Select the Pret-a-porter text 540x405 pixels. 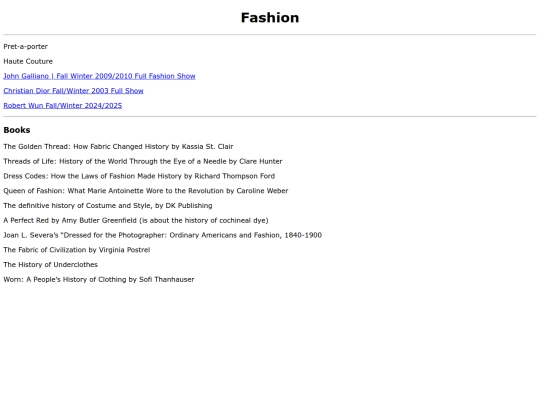25,46
